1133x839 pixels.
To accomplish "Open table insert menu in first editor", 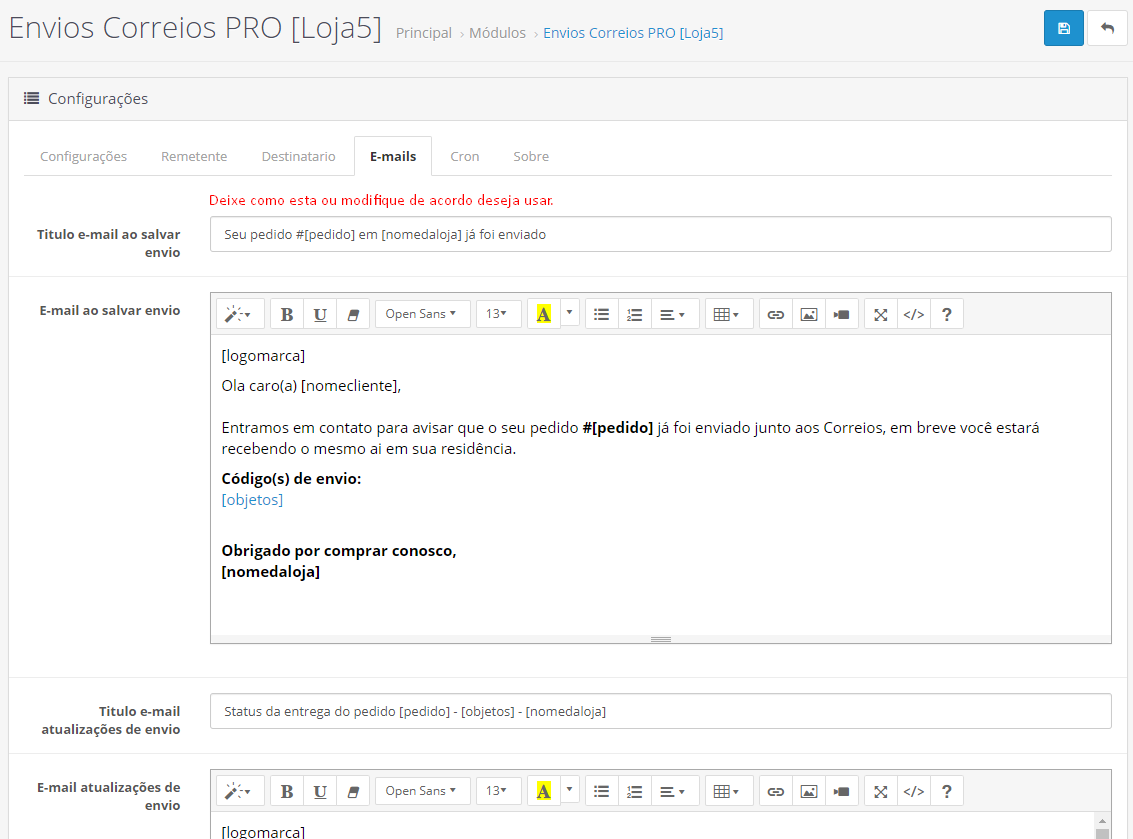I will tap(727, 314).
